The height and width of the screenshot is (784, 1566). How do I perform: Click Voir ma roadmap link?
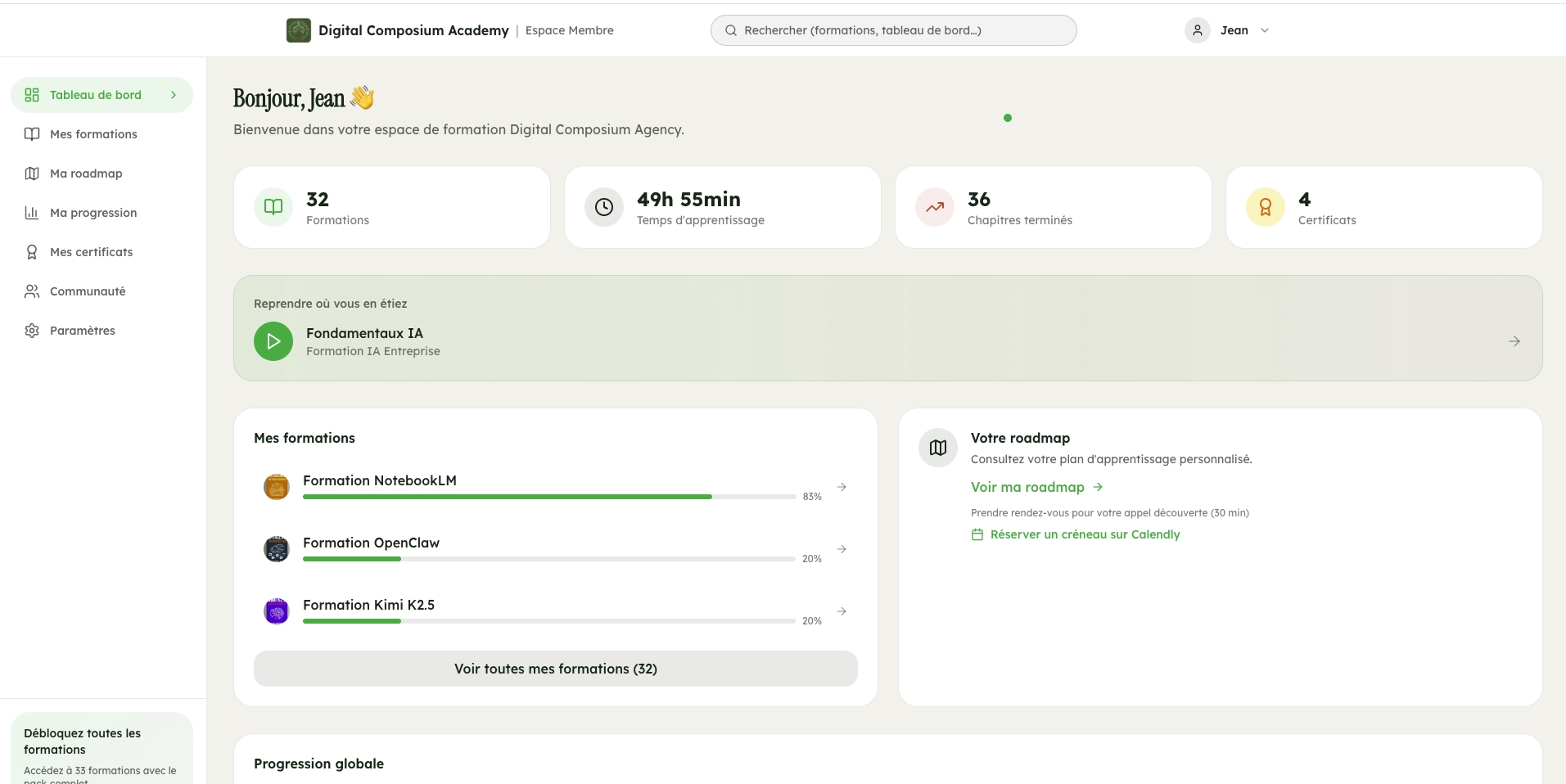coord(1027,486)
